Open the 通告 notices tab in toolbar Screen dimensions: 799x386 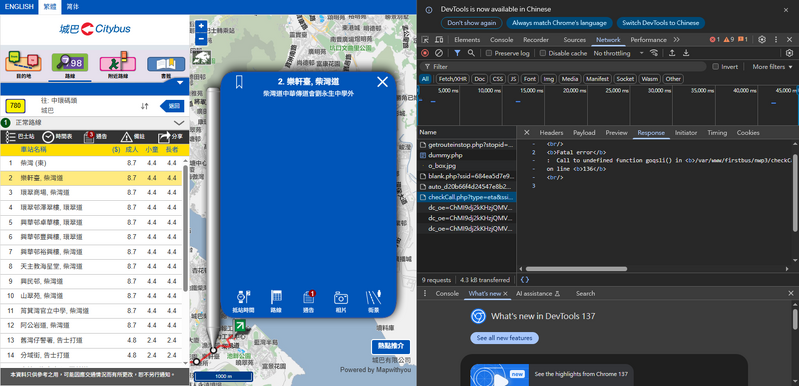[95, 136]
